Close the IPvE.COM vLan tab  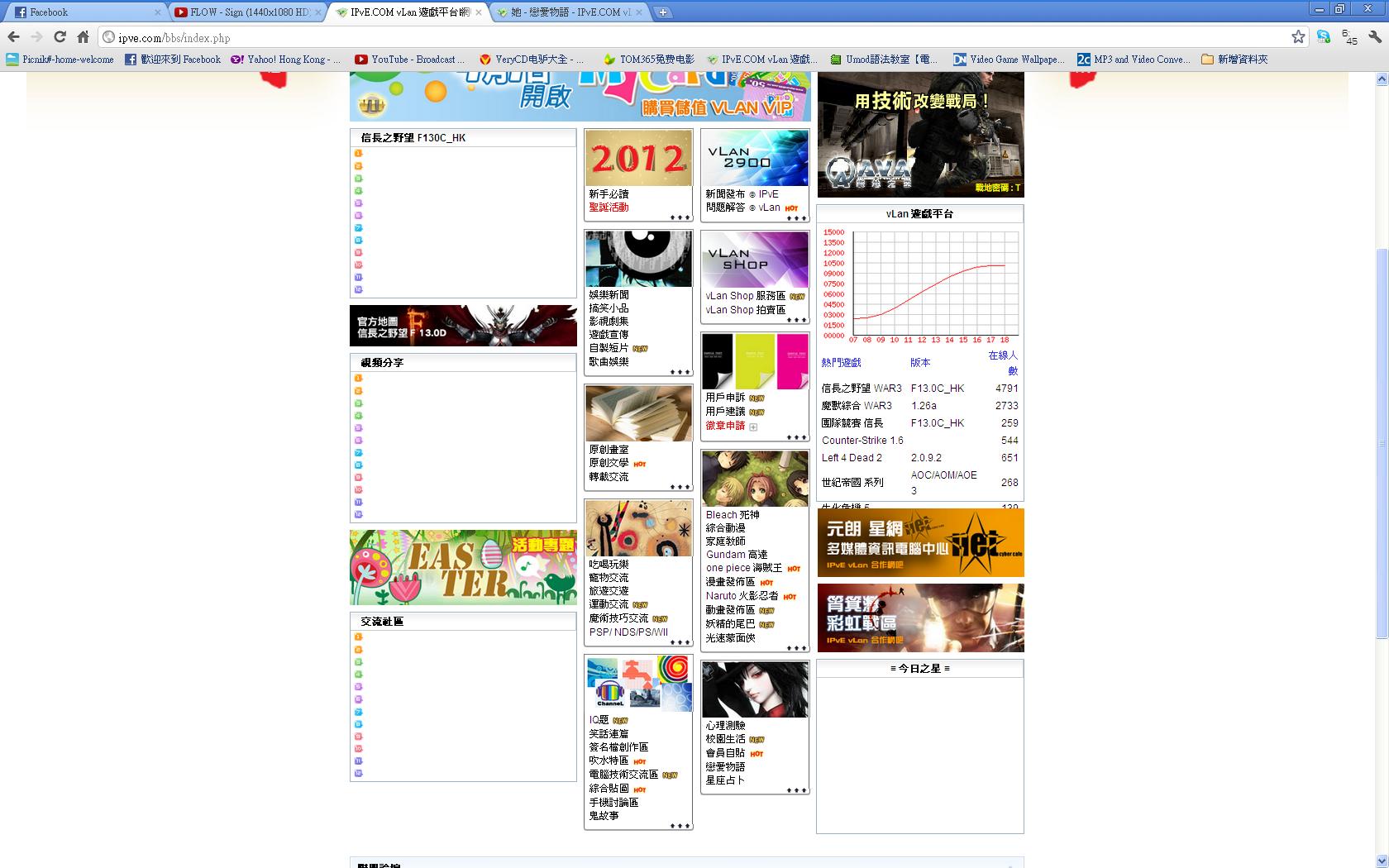(479, 12)
